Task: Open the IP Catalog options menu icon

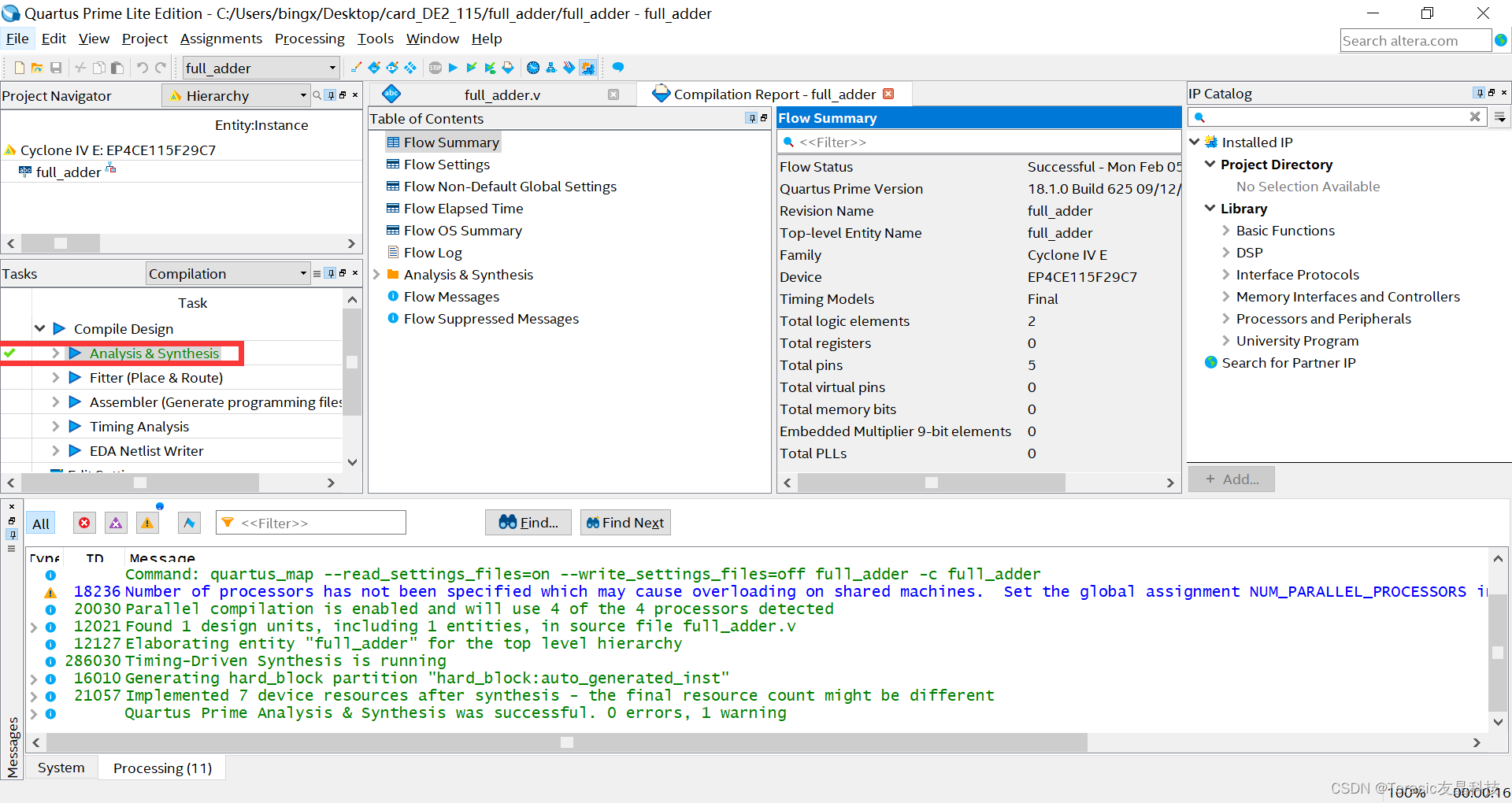Action: tap(1501, 117)
